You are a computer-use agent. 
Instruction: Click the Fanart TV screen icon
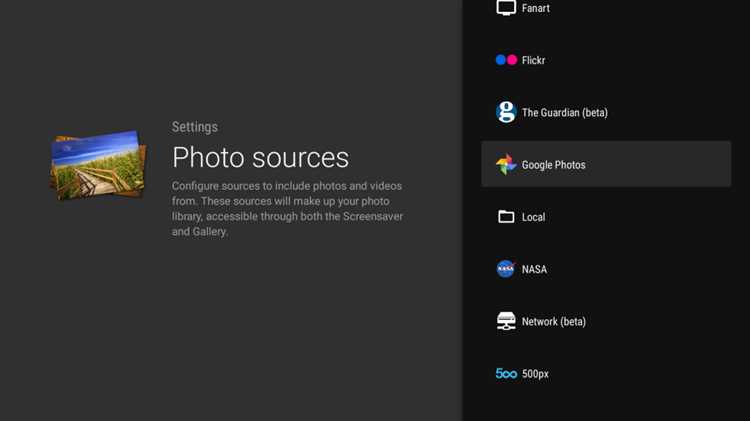point(506,8)
